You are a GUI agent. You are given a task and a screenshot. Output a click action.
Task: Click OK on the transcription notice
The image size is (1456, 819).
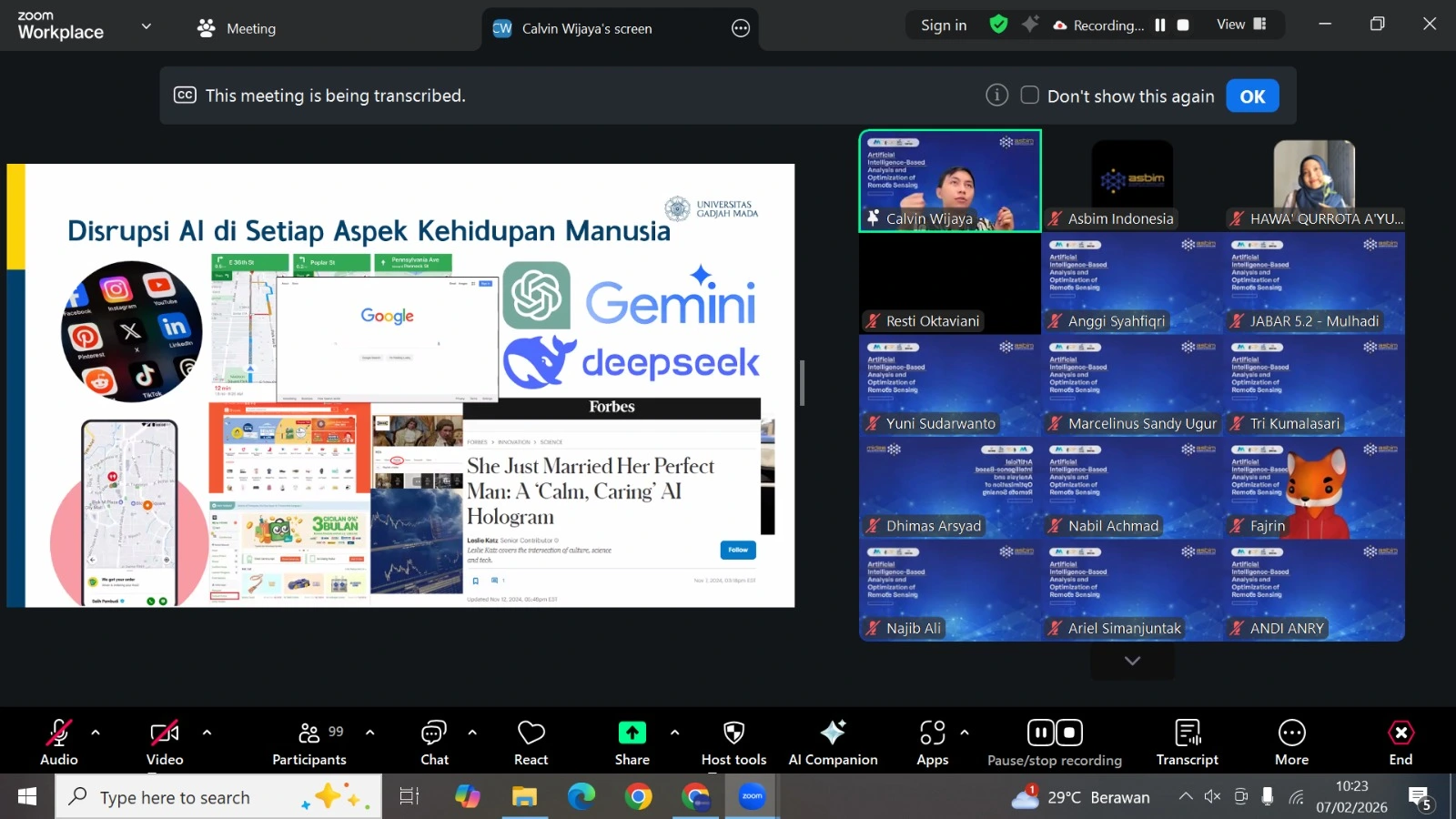click(x=1252, y=96)
